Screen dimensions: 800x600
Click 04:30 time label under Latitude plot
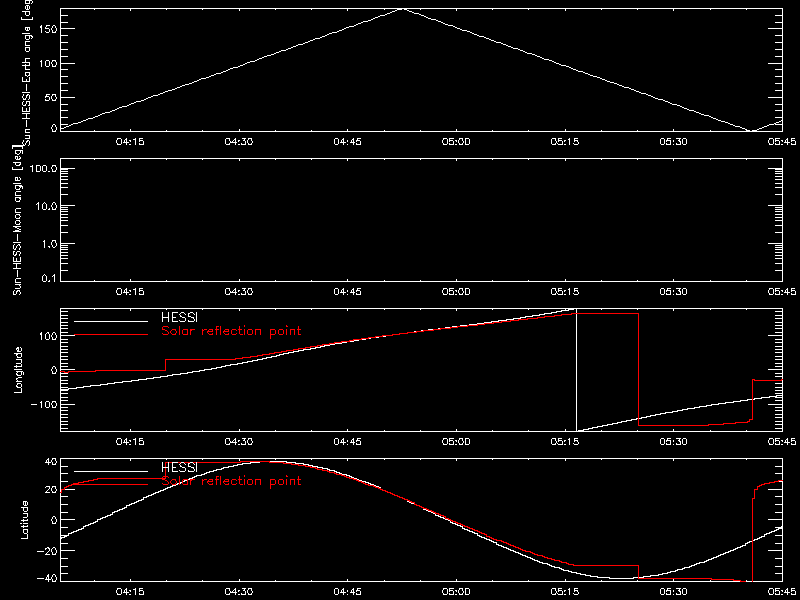(x=239, y=591)
